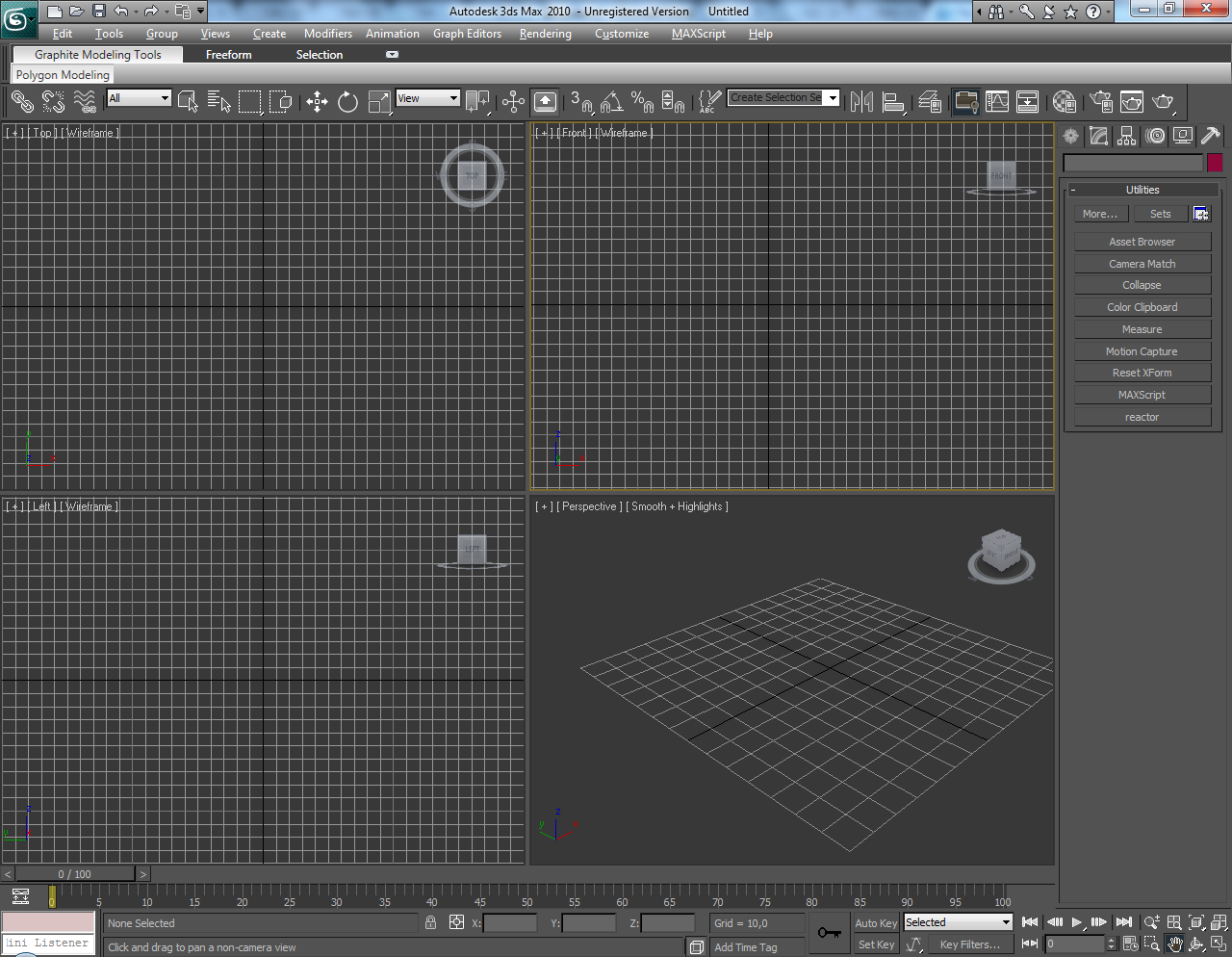Toggle Keyboard Shortcut Override
Viewport: 1232px width, 957px height.
[x=545, y=101]
